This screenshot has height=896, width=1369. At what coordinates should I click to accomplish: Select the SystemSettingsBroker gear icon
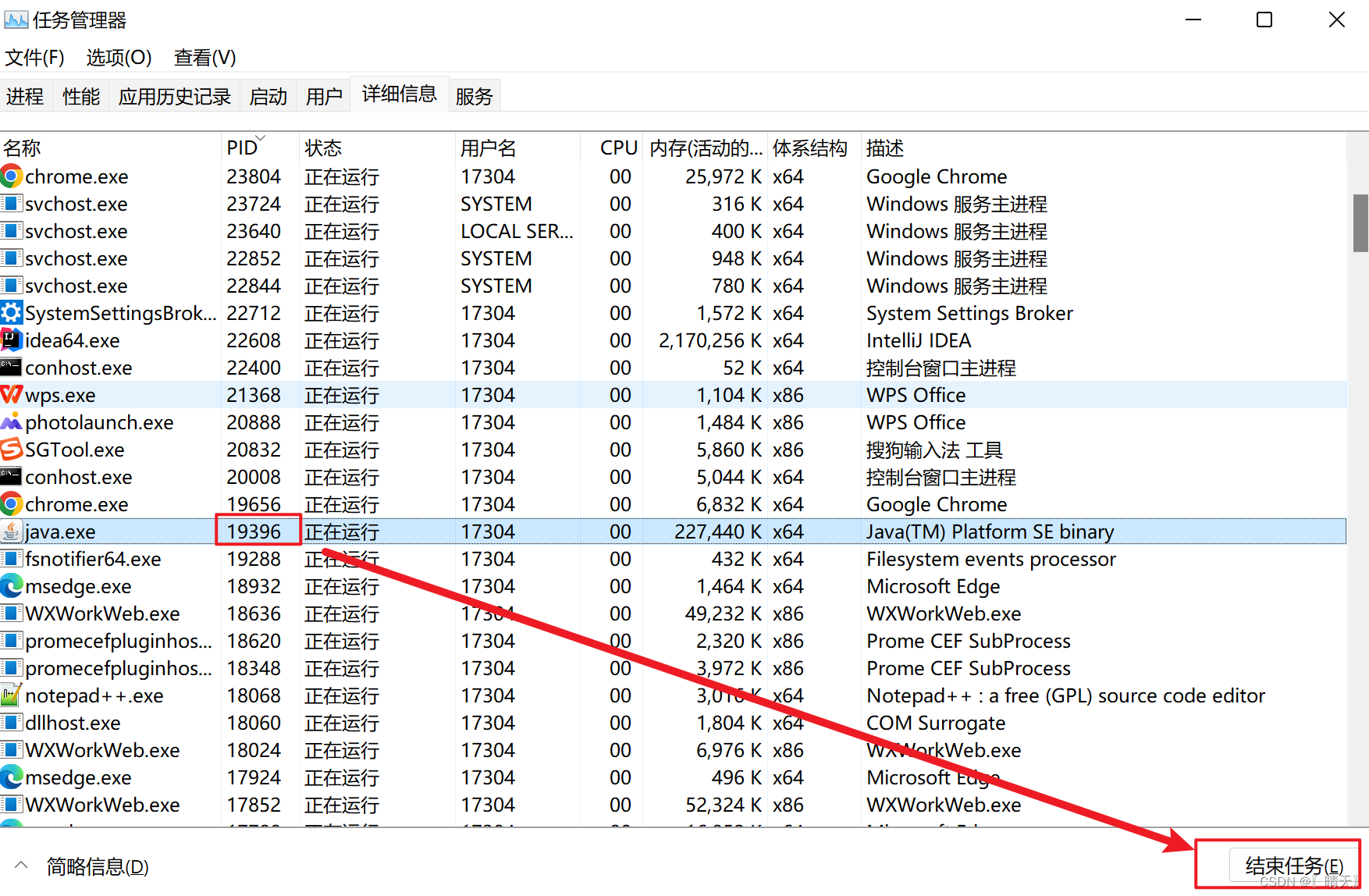click(11, 313)
